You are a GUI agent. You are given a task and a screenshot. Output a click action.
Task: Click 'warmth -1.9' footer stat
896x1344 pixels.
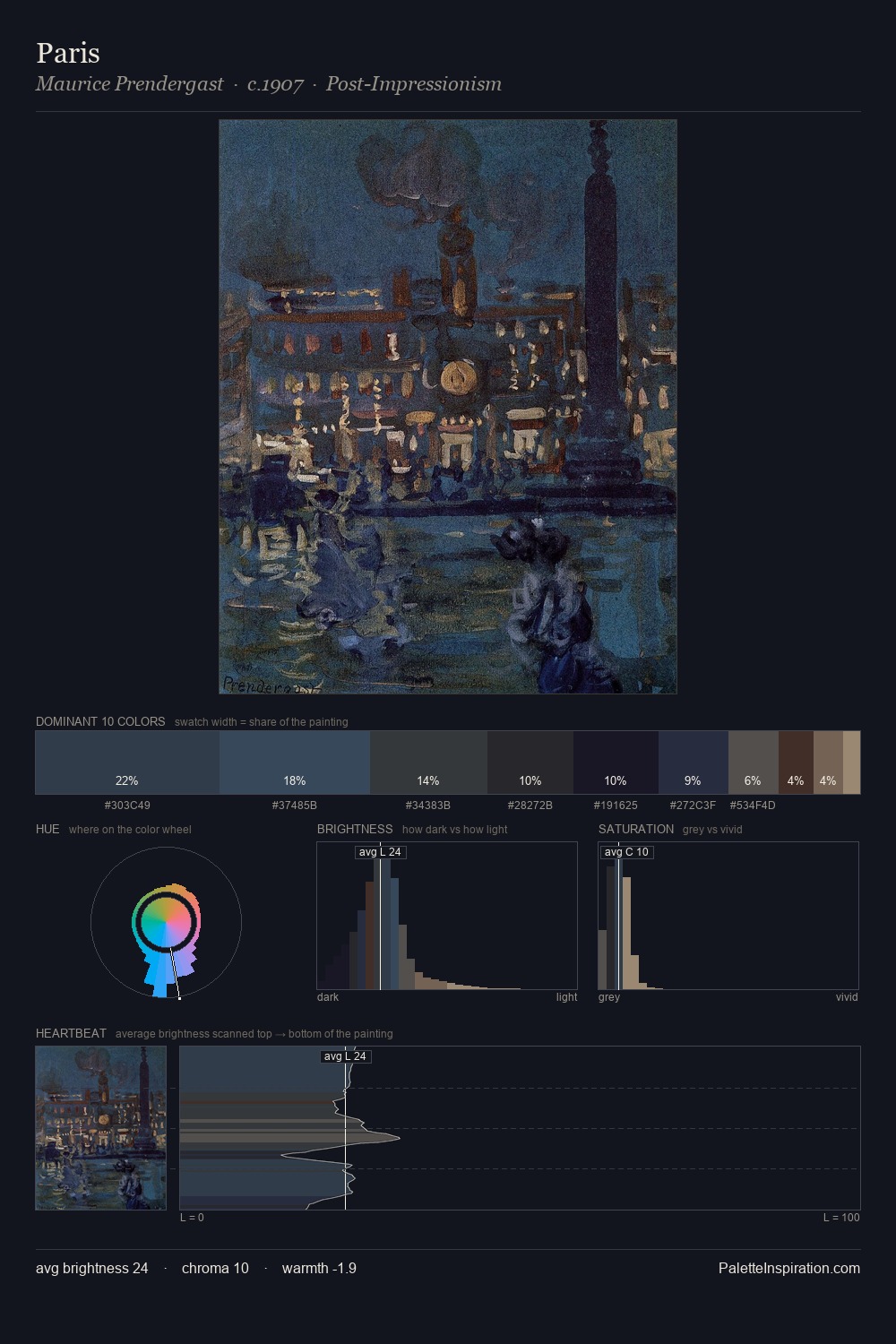pos(319,1268)
